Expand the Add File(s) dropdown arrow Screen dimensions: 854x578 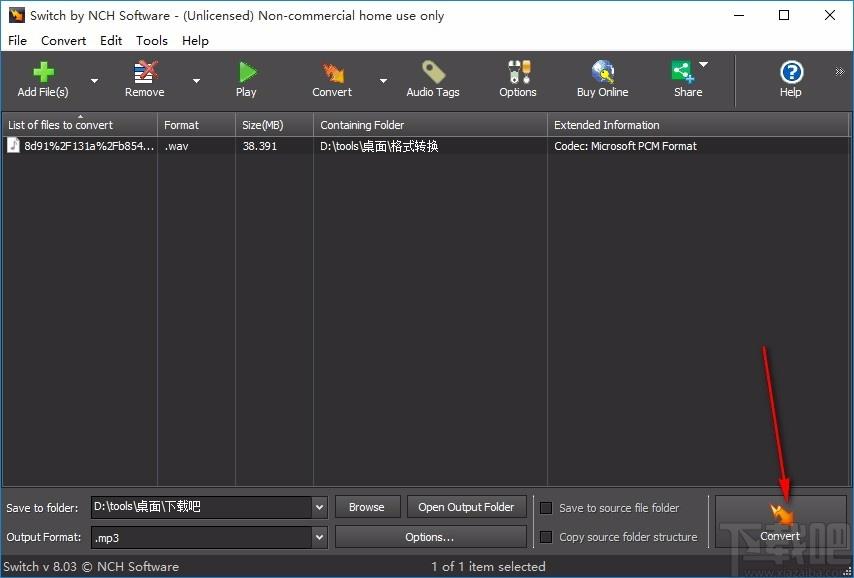pyautogui.click(x=94, y=81)
